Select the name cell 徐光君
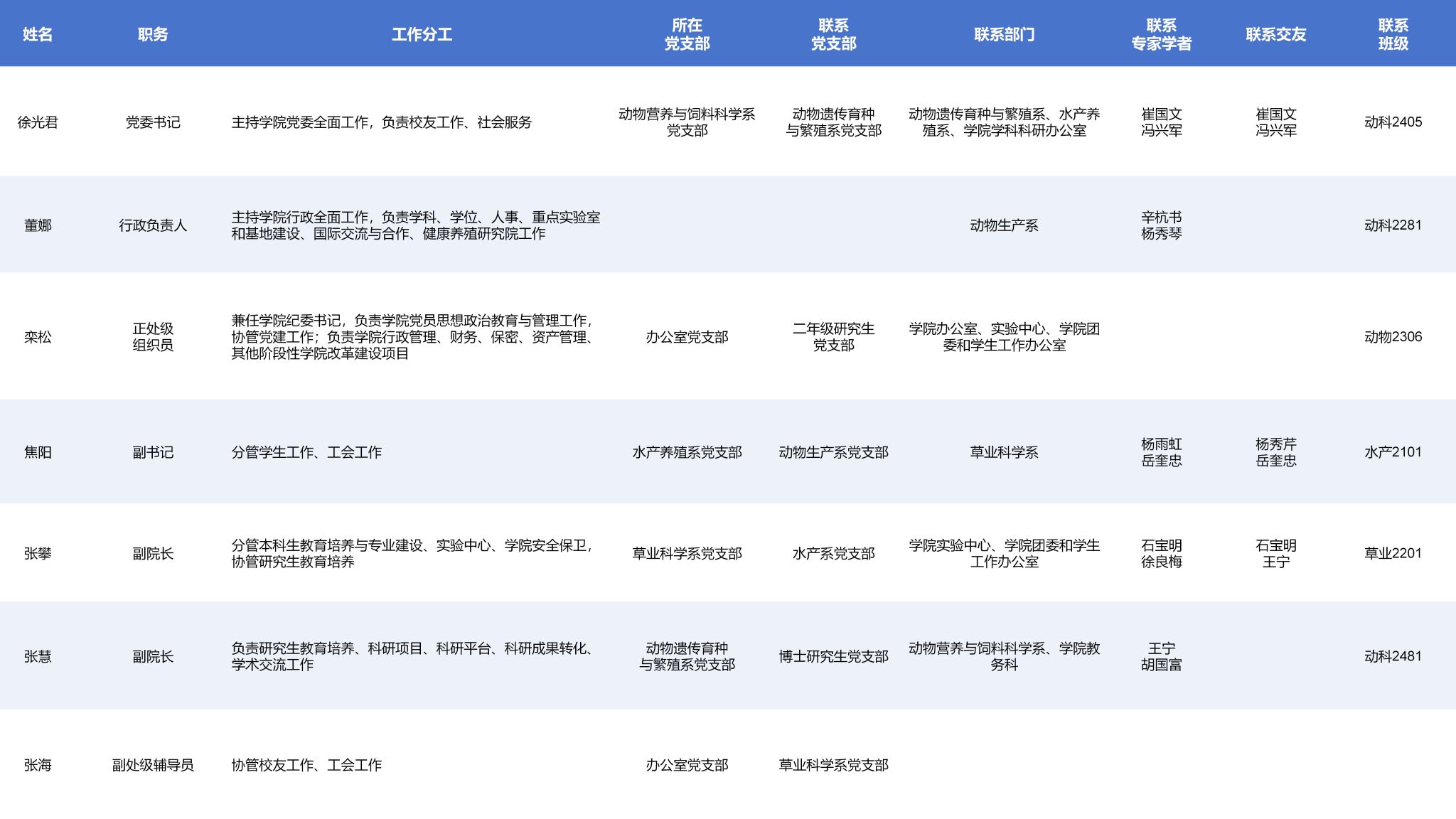Image resolution: width=1456 pixels, height=819 pixels. [38, 122]
